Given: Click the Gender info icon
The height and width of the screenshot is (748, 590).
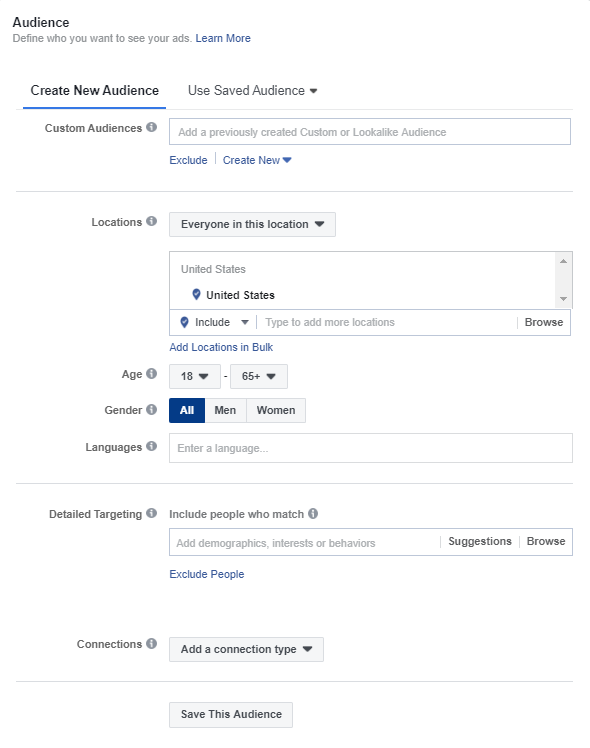Looking at the screenshot, I should [x=151, y=409].
